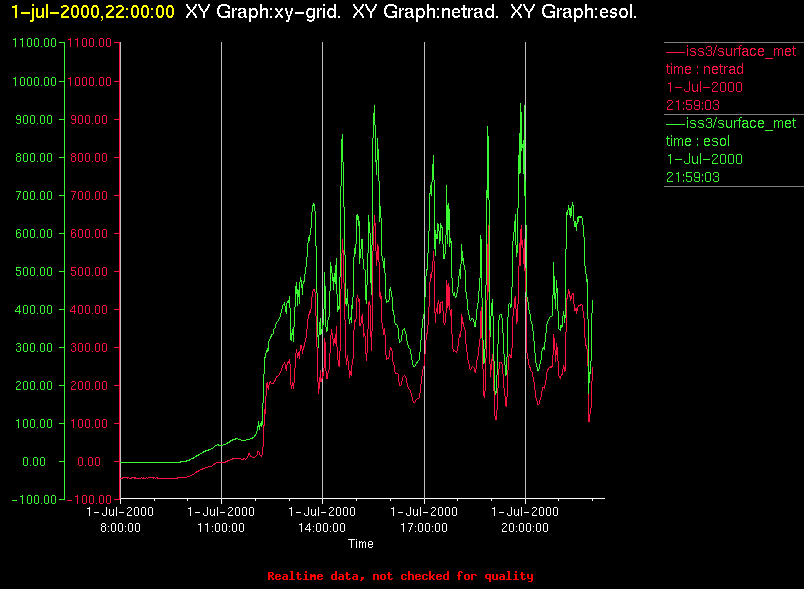Click the 20:00:00 time axis label
804x589 pixels.
[x=525, y=527]
